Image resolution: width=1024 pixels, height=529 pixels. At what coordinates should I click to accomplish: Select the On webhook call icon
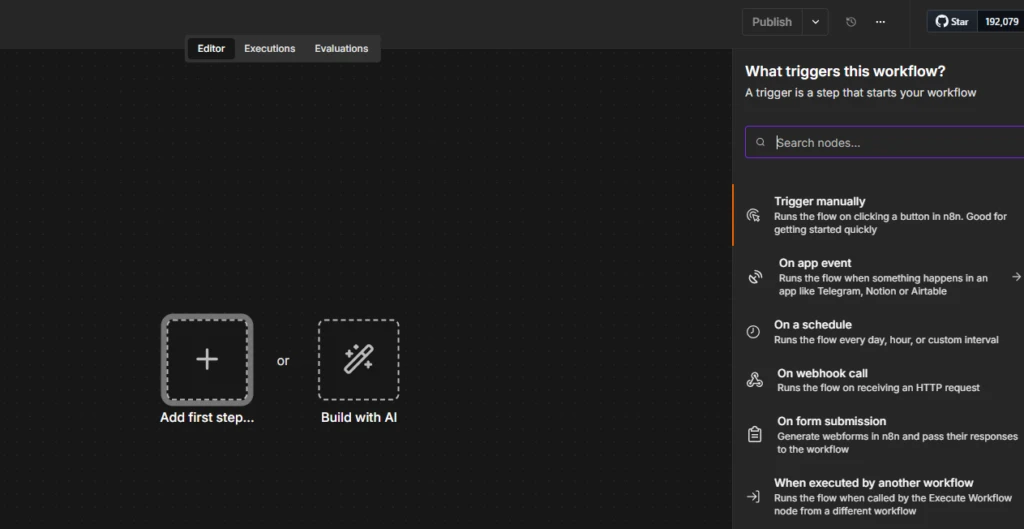point(754,380)
